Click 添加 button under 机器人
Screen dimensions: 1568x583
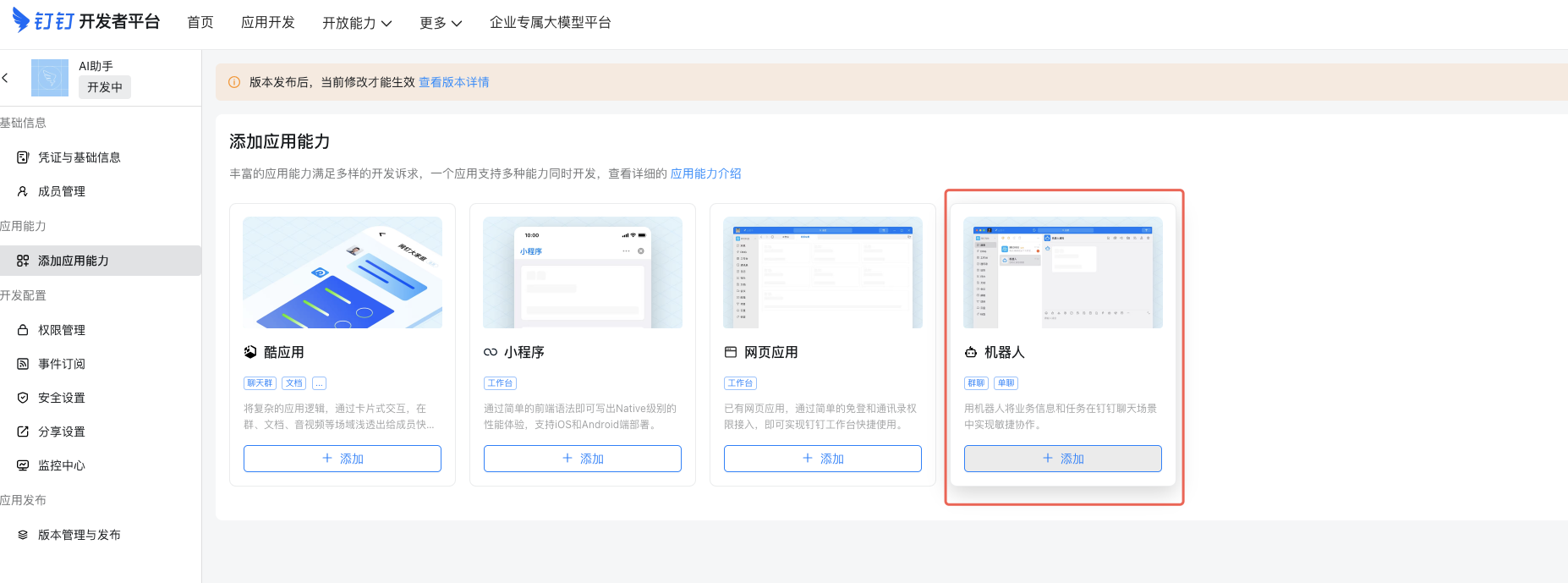1062,459
